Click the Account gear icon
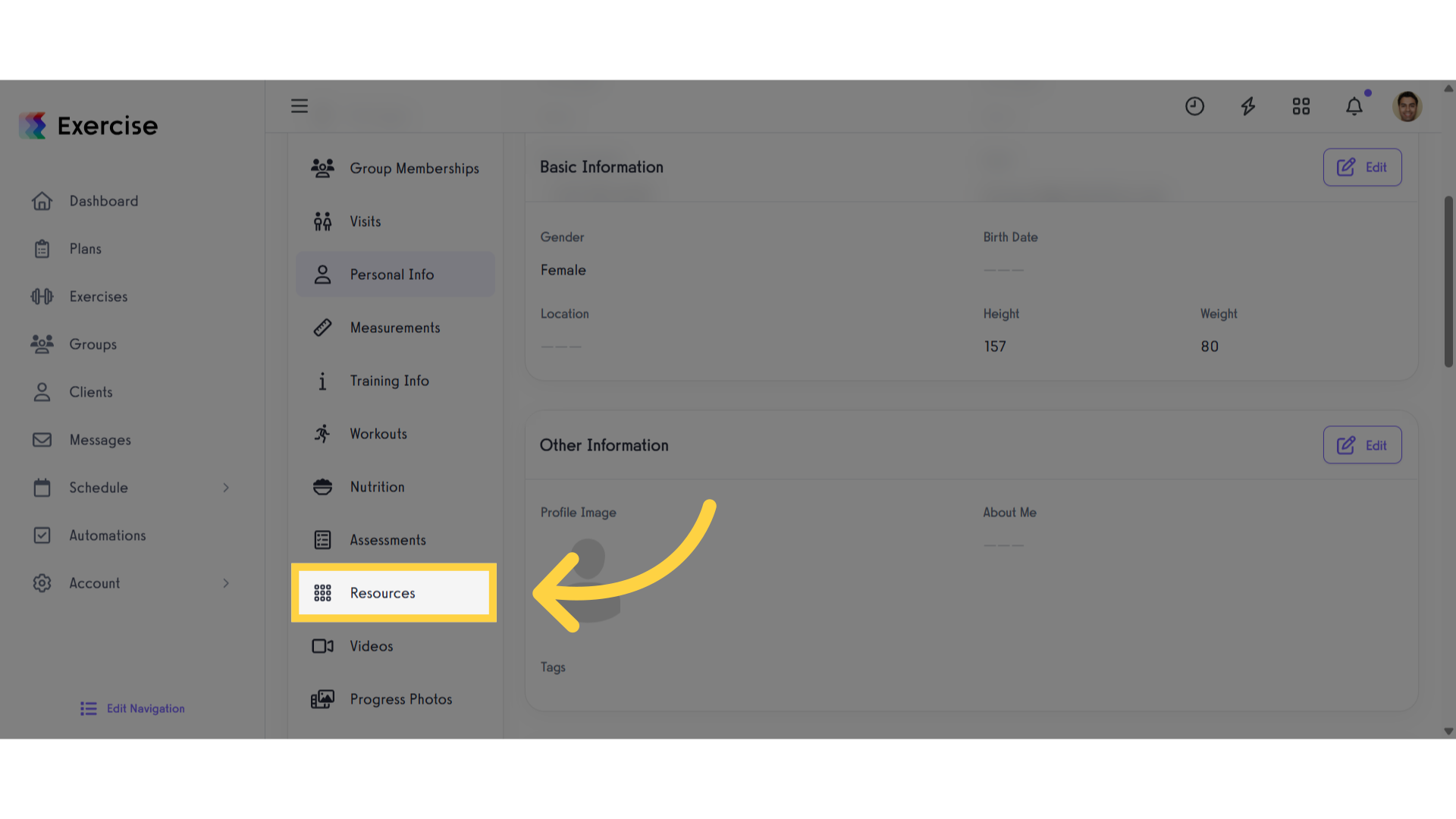Viewport: 1456px width, 819px height. tap(42, 583)
